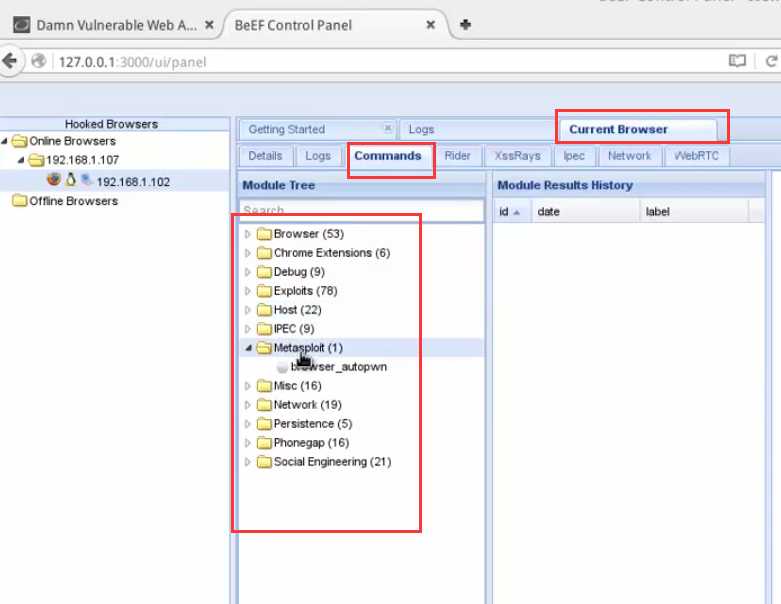
Task: Open the Rider sub-tab
Action: pyautogui.click(x=457, y=156)
